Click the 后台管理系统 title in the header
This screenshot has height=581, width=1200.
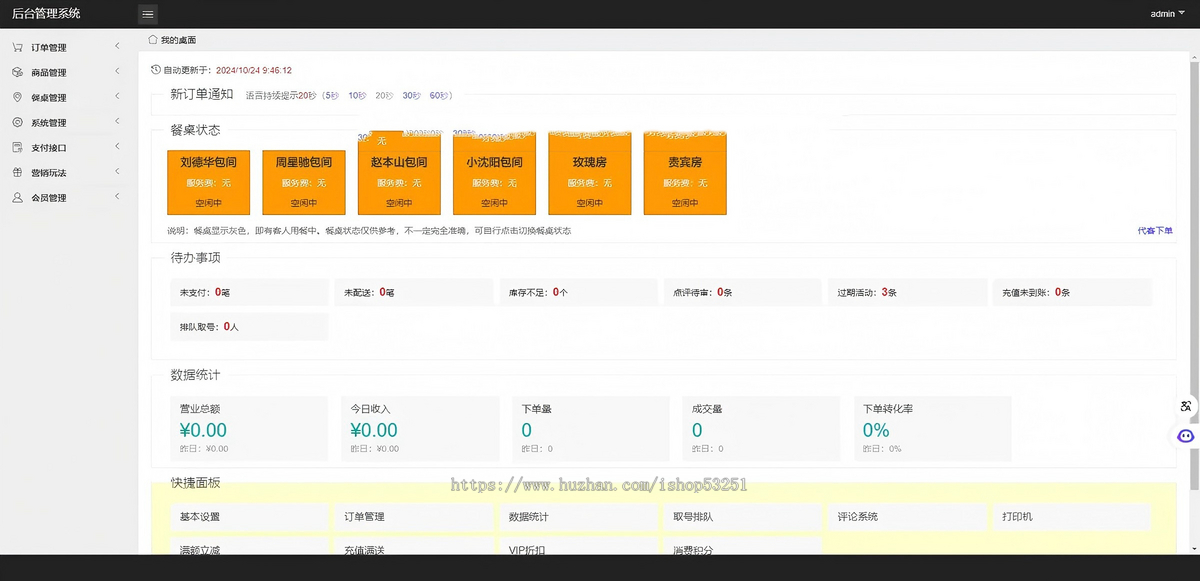[45, 14]
